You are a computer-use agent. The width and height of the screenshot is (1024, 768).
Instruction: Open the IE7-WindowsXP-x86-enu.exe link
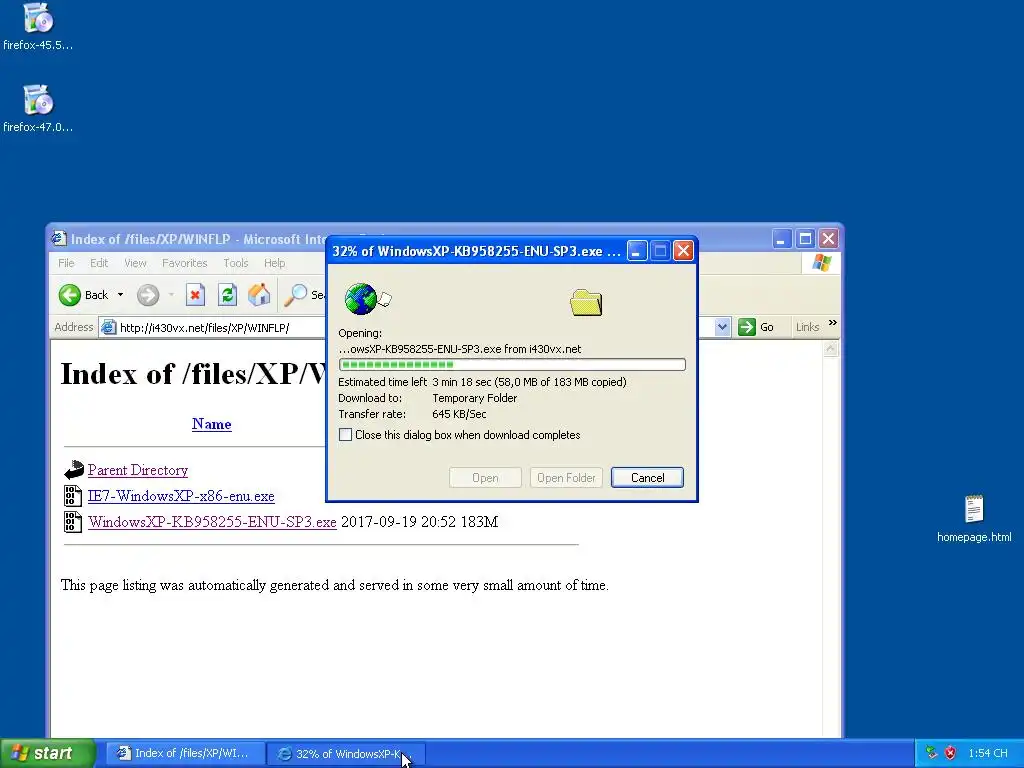click(181, 496)
